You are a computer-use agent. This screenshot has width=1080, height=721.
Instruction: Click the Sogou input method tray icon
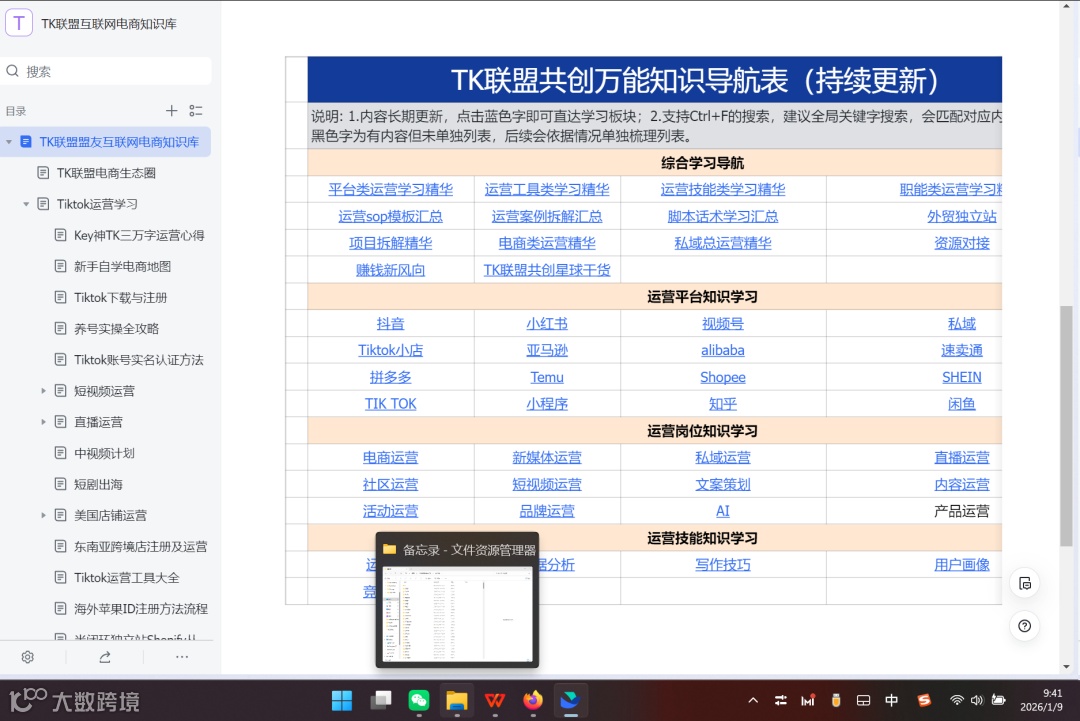click(x=924, y=700)
